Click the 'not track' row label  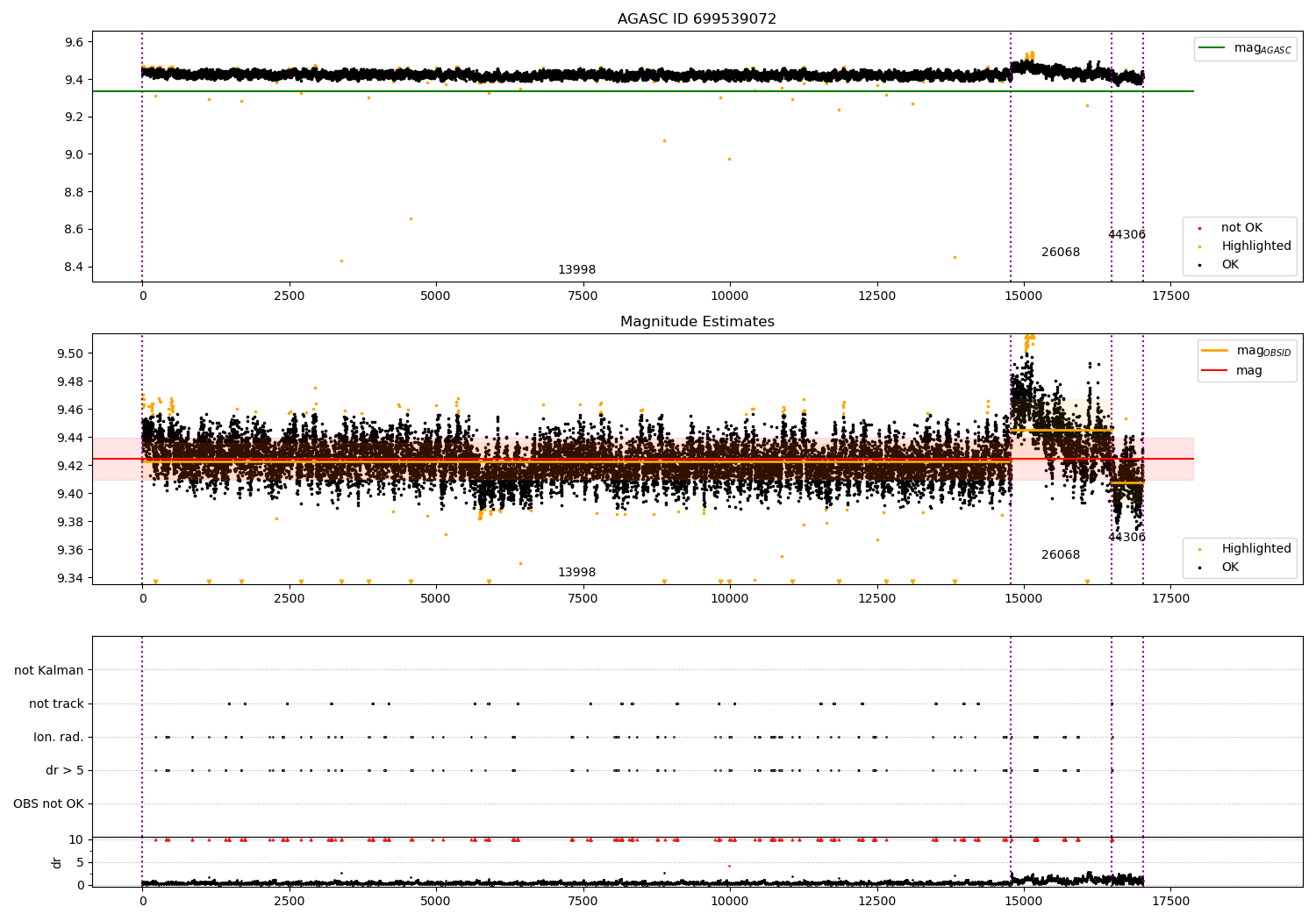56,704
